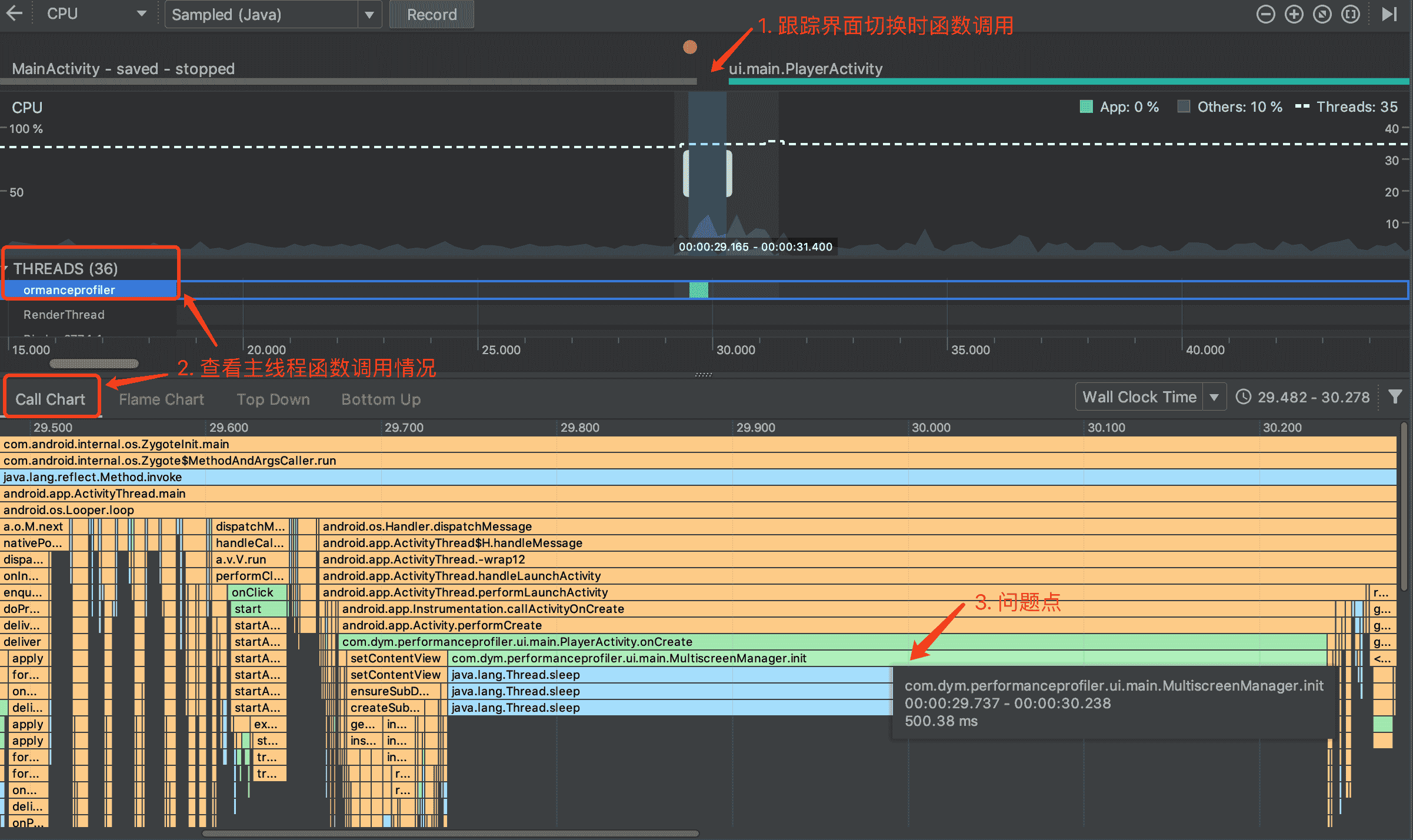The image size is (1413, 840).
Task: Switch to the Flame Chart tab
Action: pyautogui.click(x=161, y=399)
